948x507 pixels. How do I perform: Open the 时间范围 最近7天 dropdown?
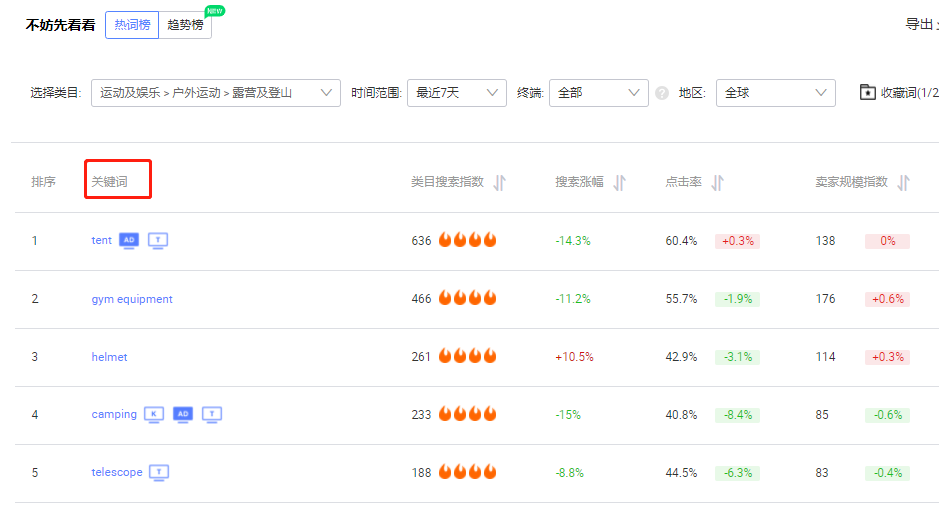click(x=456, y=93)
